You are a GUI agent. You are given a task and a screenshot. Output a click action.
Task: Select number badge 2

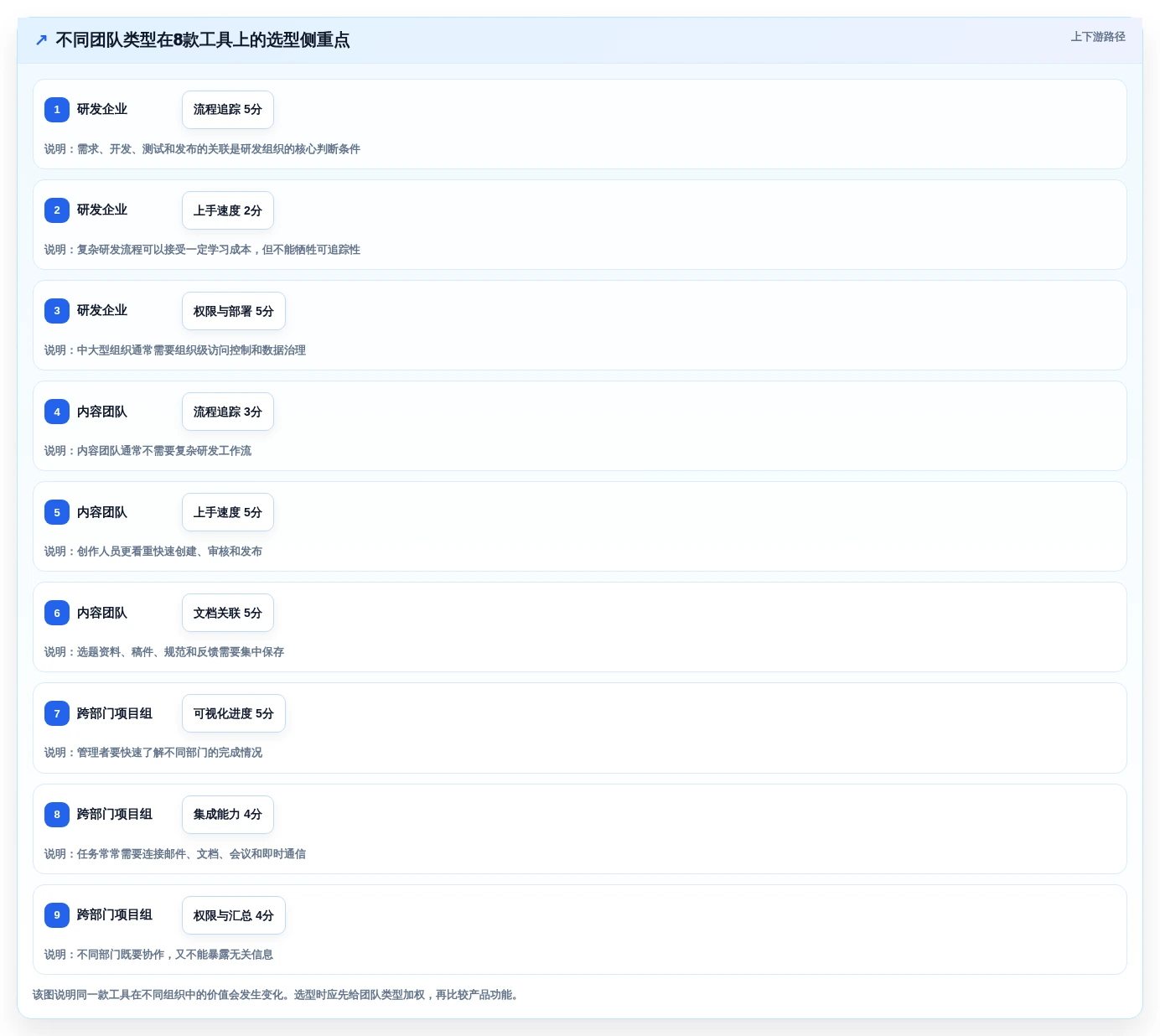coord(57,210)
